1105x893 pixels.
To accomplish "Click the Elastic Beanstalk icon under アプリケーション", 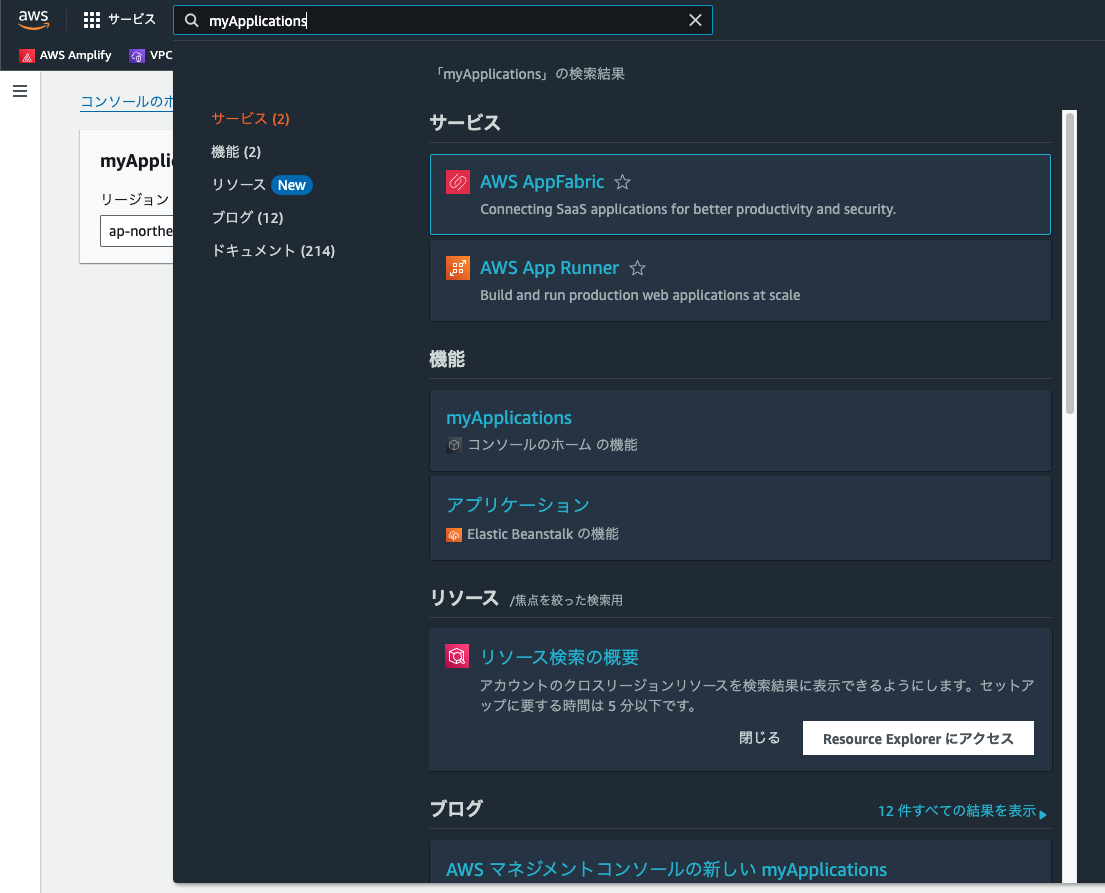I will 452,535.
